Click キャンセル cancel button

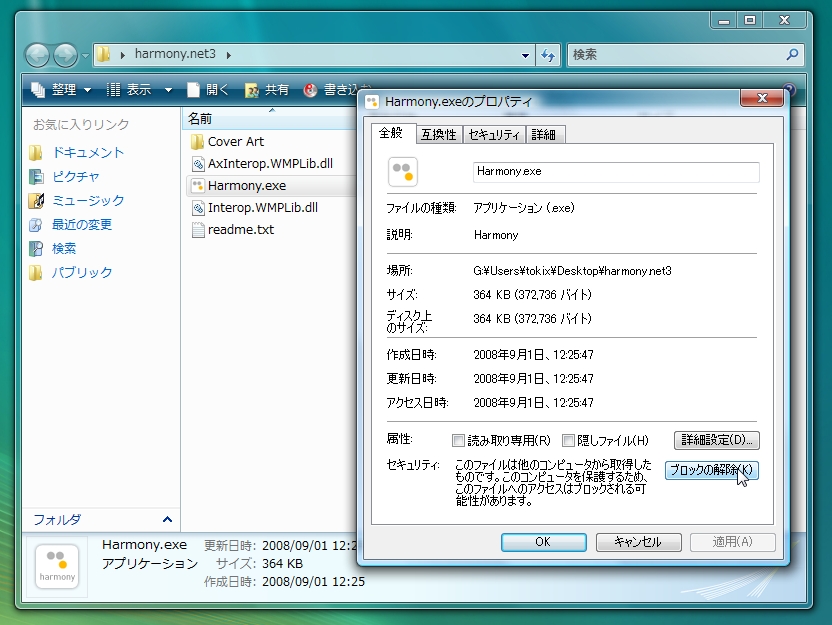point(638,542)
